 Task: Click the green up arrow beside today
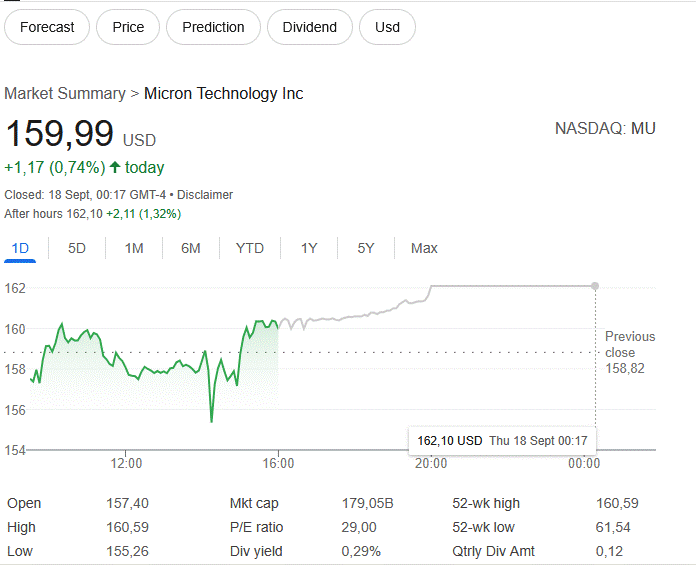click(115, 167)
